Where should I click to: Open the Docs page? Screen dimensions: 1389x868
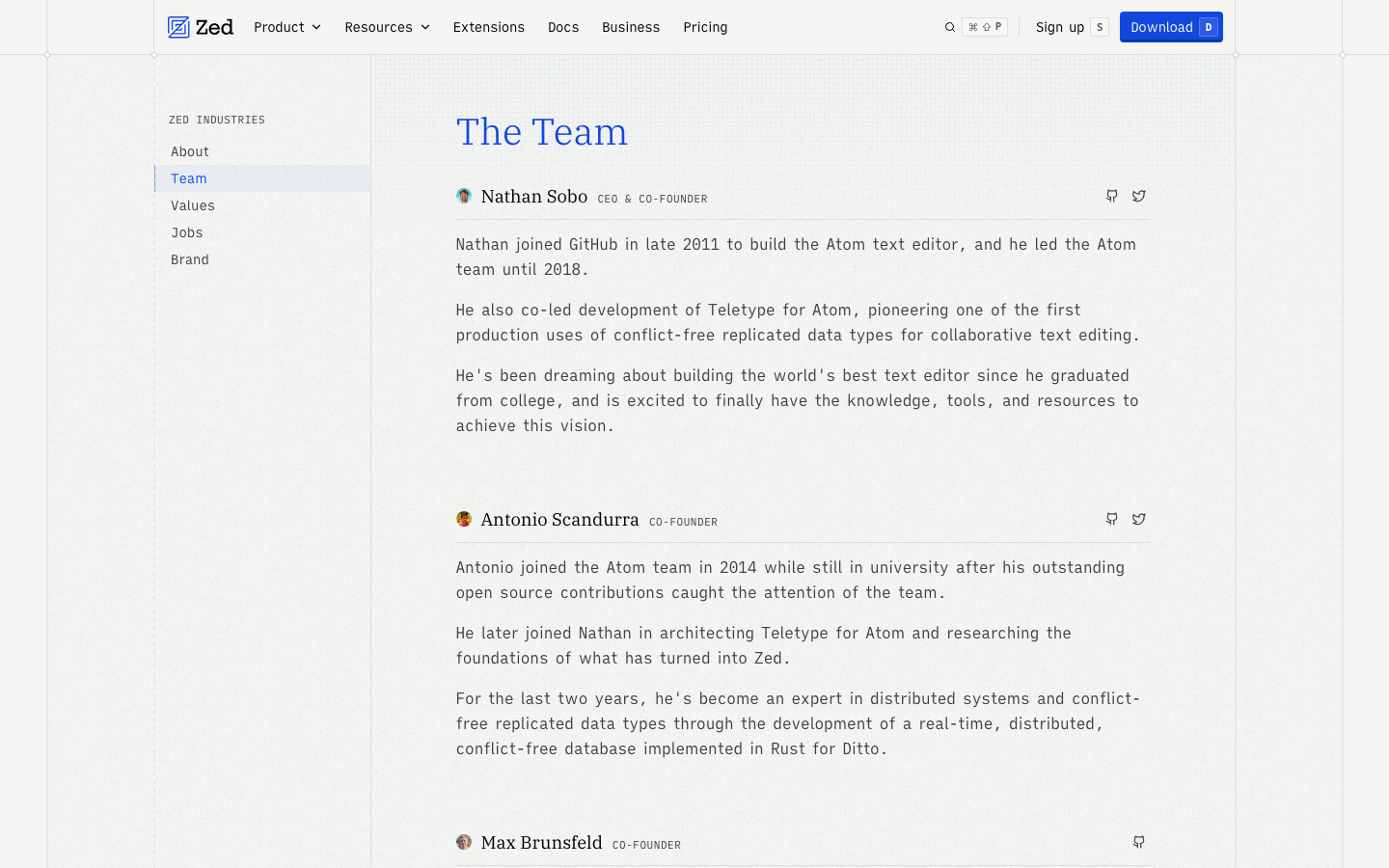563,27
